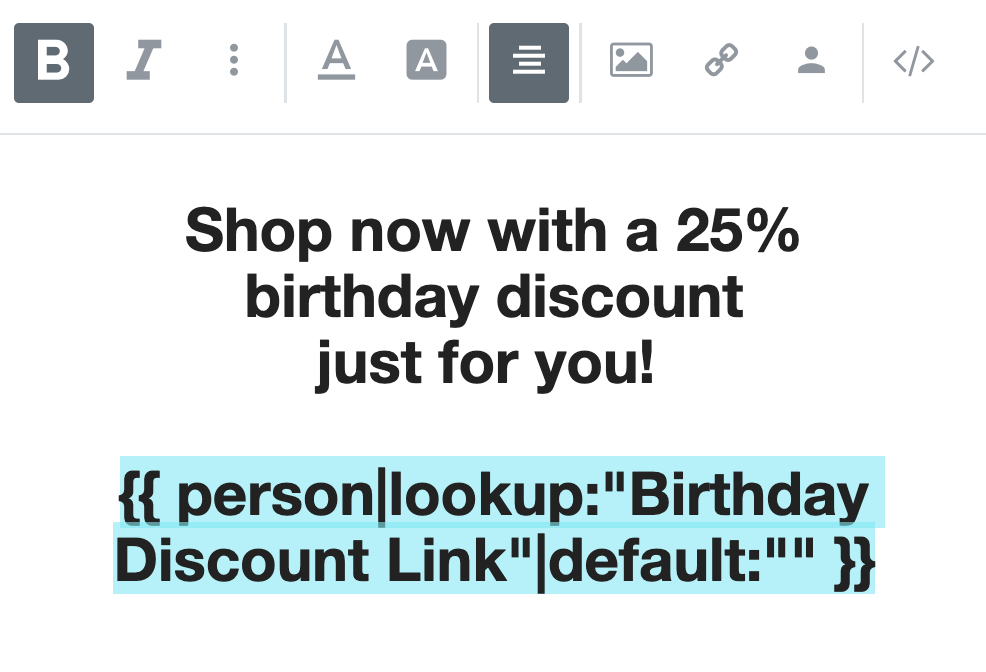Click on "25%" in the heading
986x672 pixels.
[x=738, y=233]
